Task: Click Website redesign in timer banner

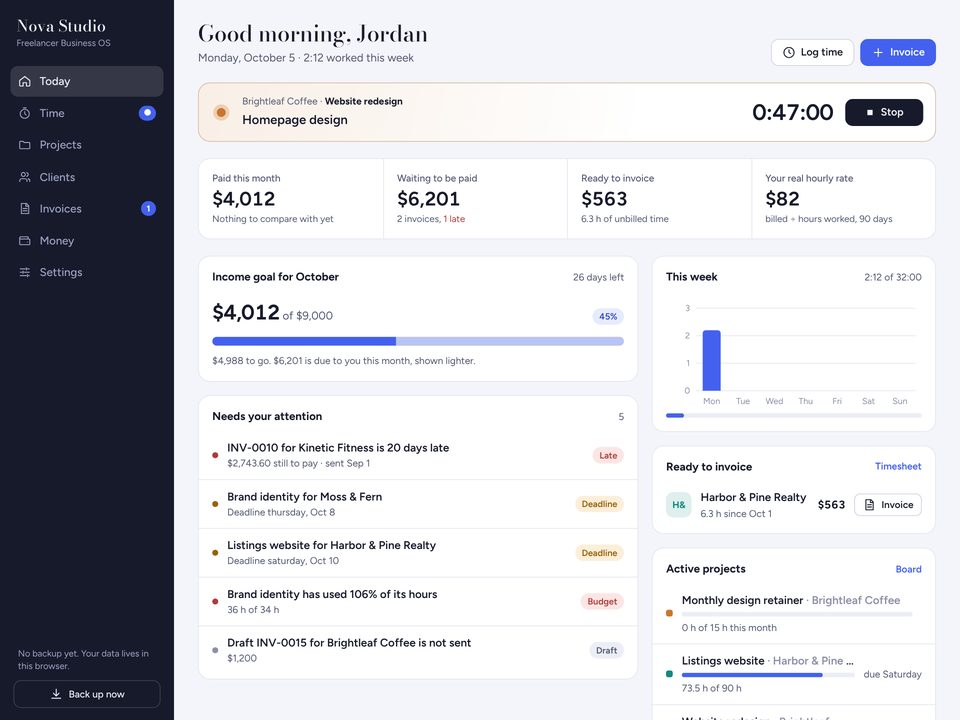Action: 363,101
